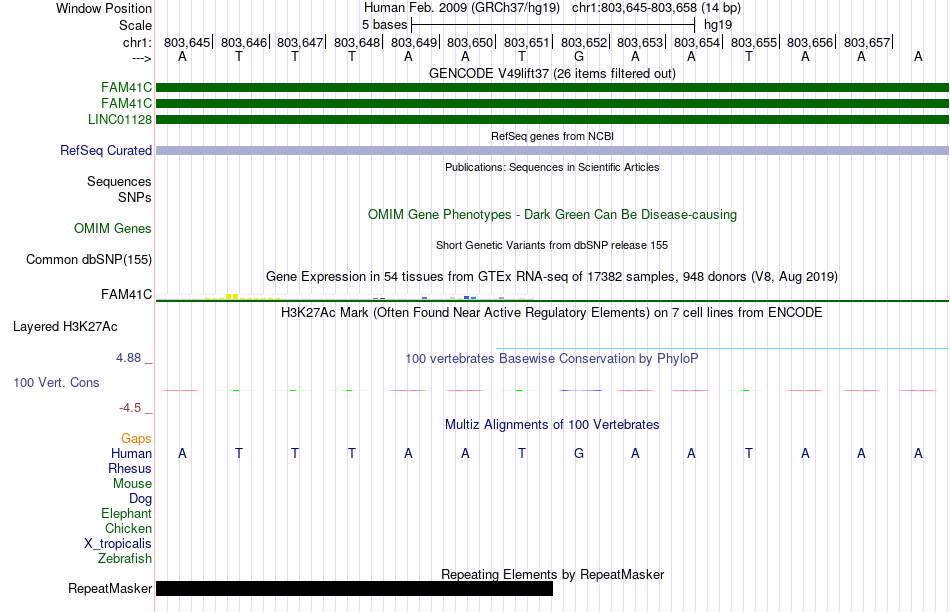This screenshot has width=950, height=612.
Task: Click the Chicken alignment row label
Action: [128, 528]
